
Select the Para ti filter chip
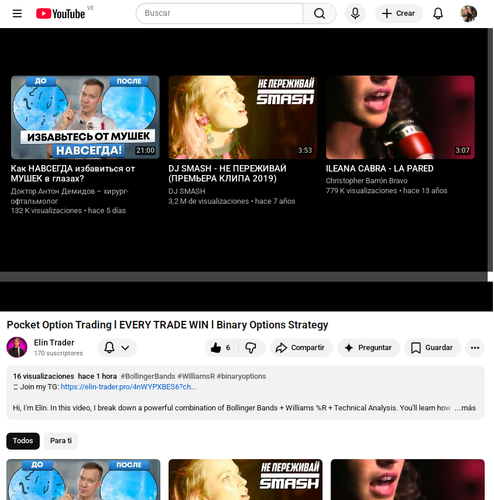[x=61, y=441]
